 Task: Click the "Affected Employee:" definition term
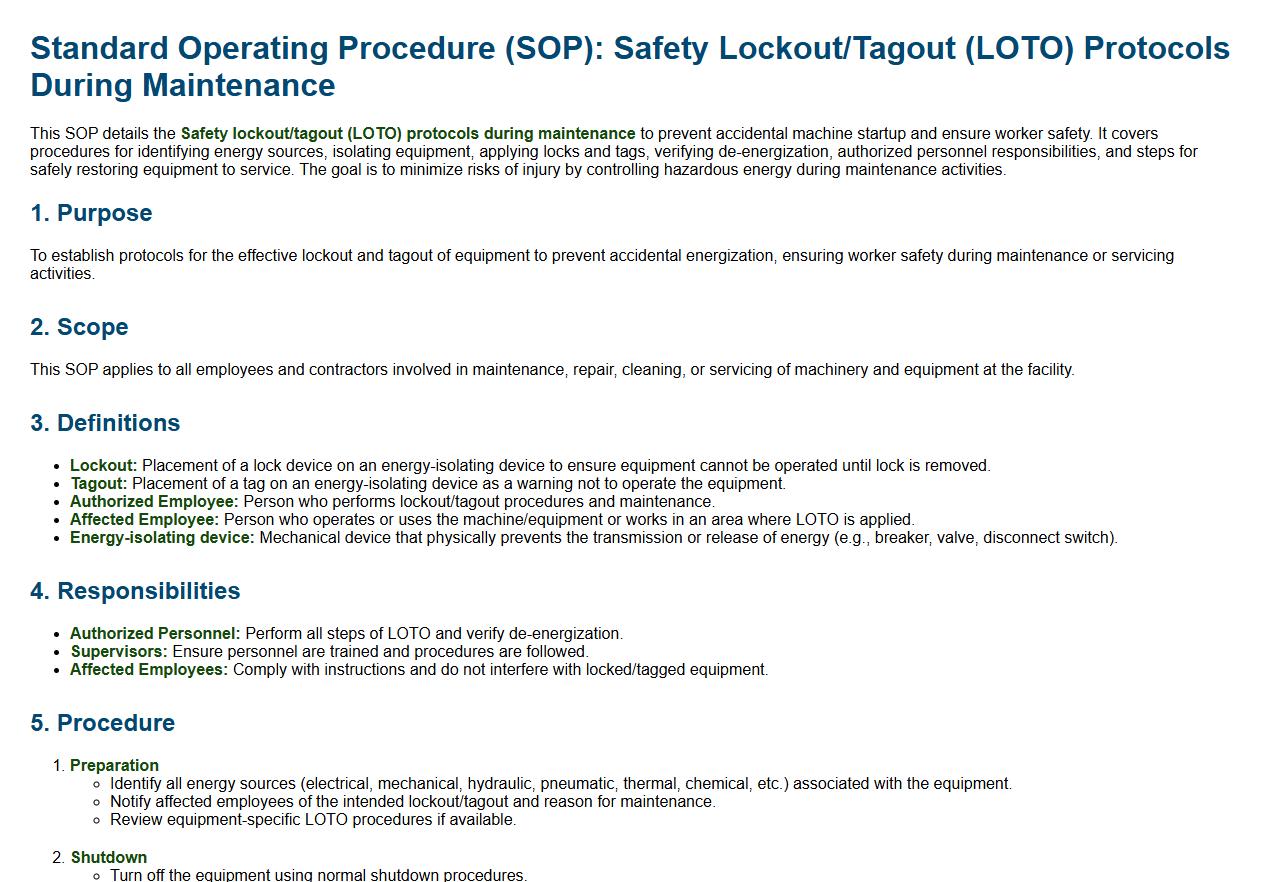click(144, 520)
